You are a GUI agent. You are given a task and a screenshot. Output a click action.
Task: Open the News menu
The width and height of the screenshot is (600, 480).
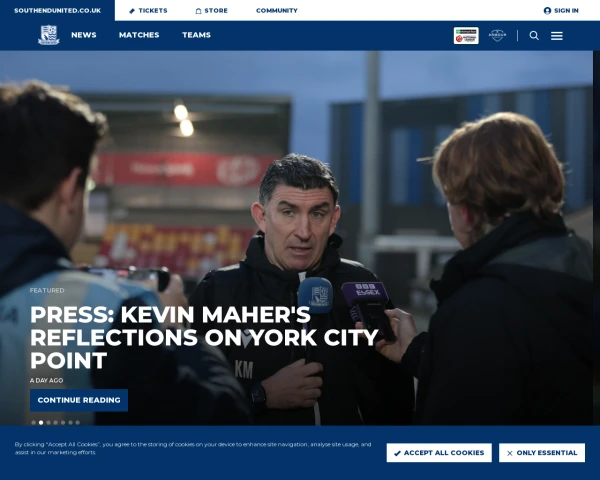[84, 35]
